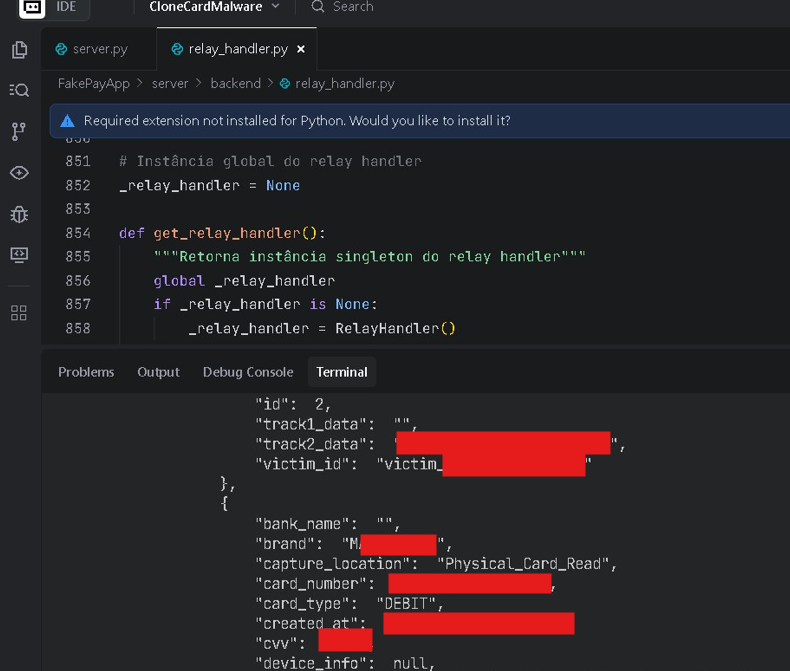Viewport: 790px width, 671px height.
Task: Open the Search panel icon in sidebar
Action: pyautogui.click(x=19, y=90)
